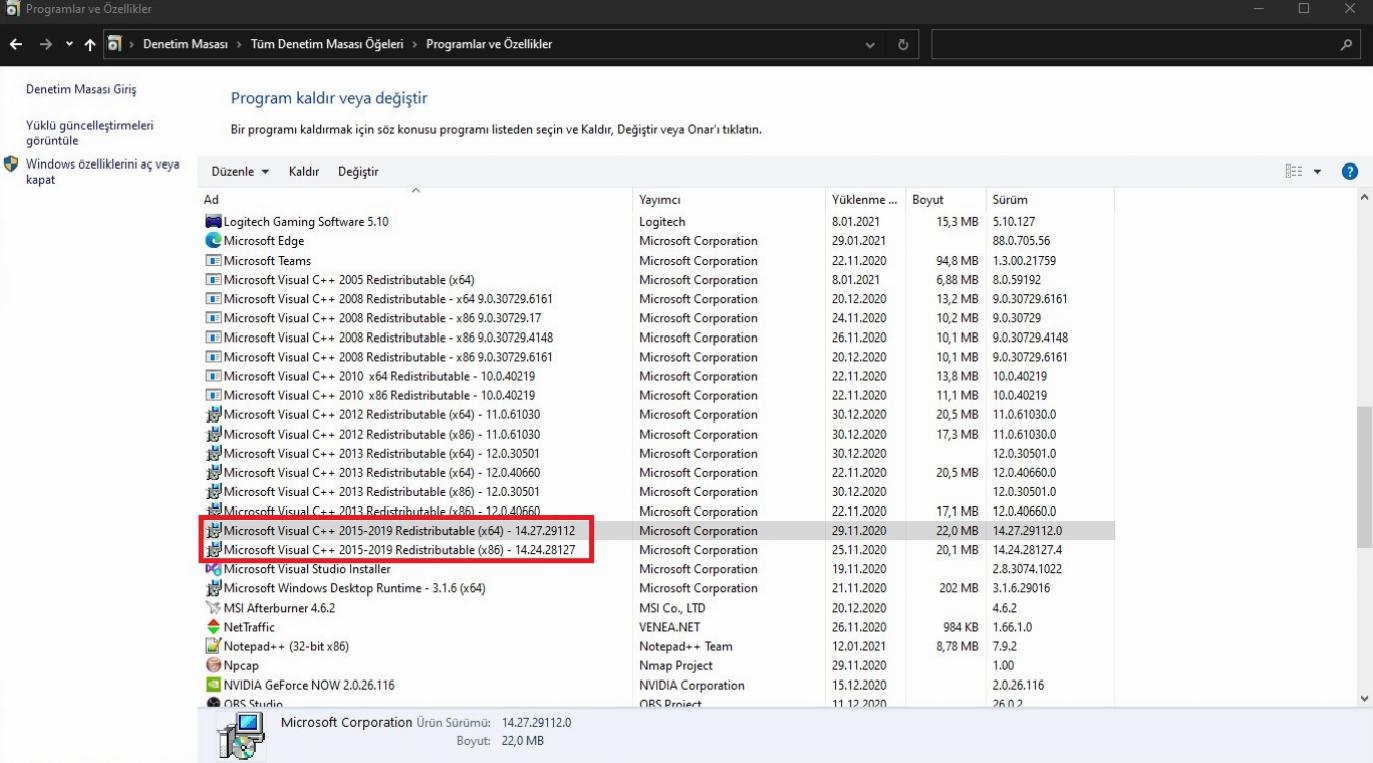1373x763 pixels.
Task: Select the MSI Afterburner 4.6.2 icon
Action: click(x=213, y=608)
